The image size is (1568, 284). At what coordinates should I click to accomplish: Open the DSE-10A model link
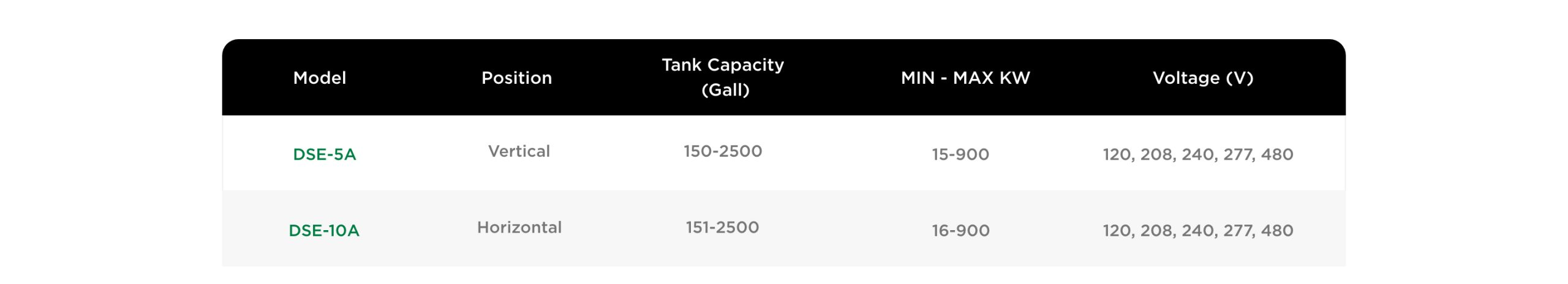(x=324, y=231)
